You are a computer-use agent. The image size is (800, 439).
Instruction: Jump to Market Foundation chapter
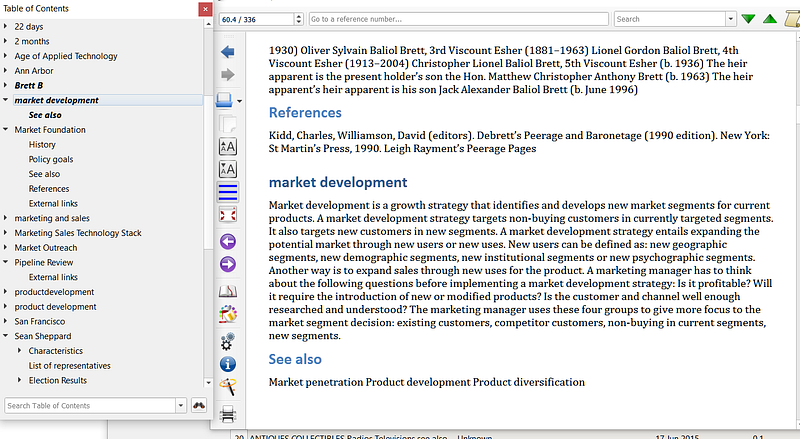50,130
